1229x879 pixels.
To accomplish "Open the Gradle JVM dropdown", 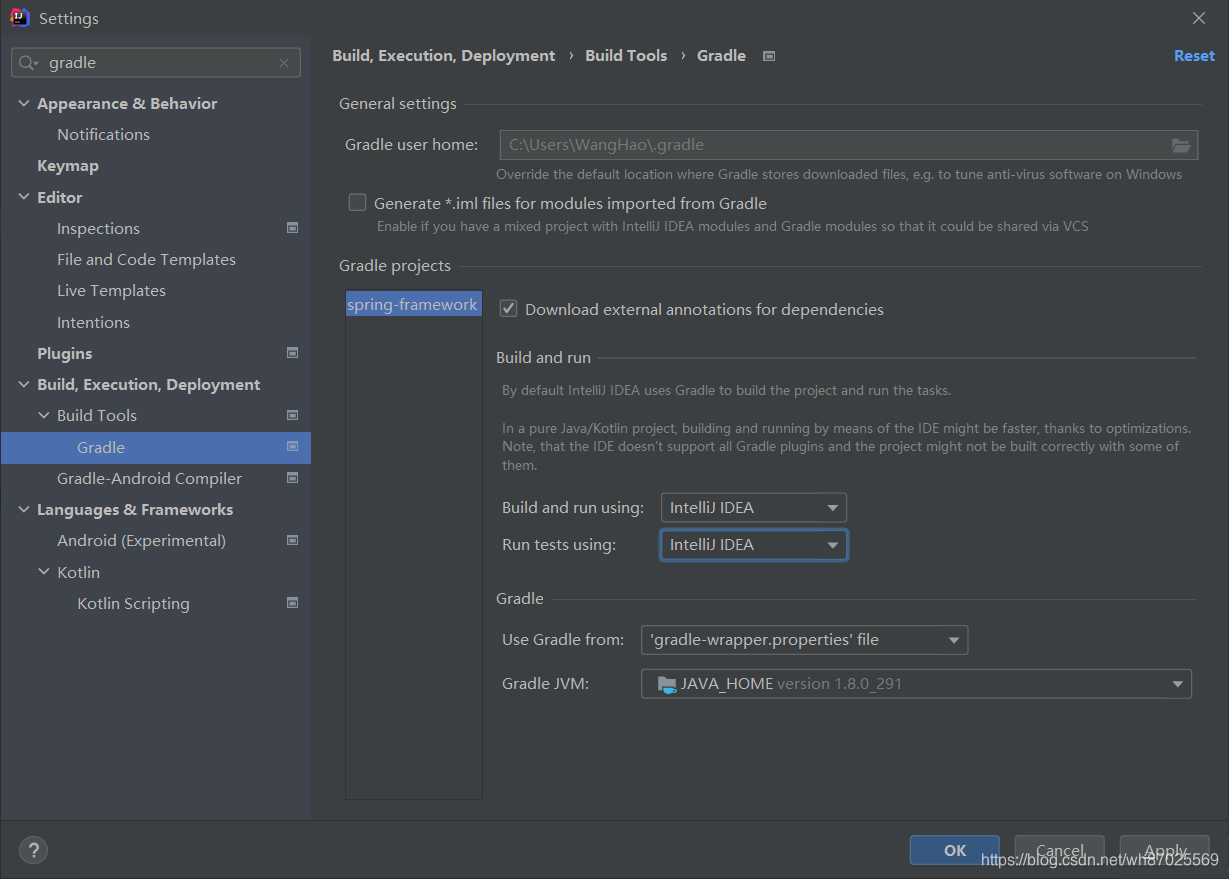I will tap(916, 684).
